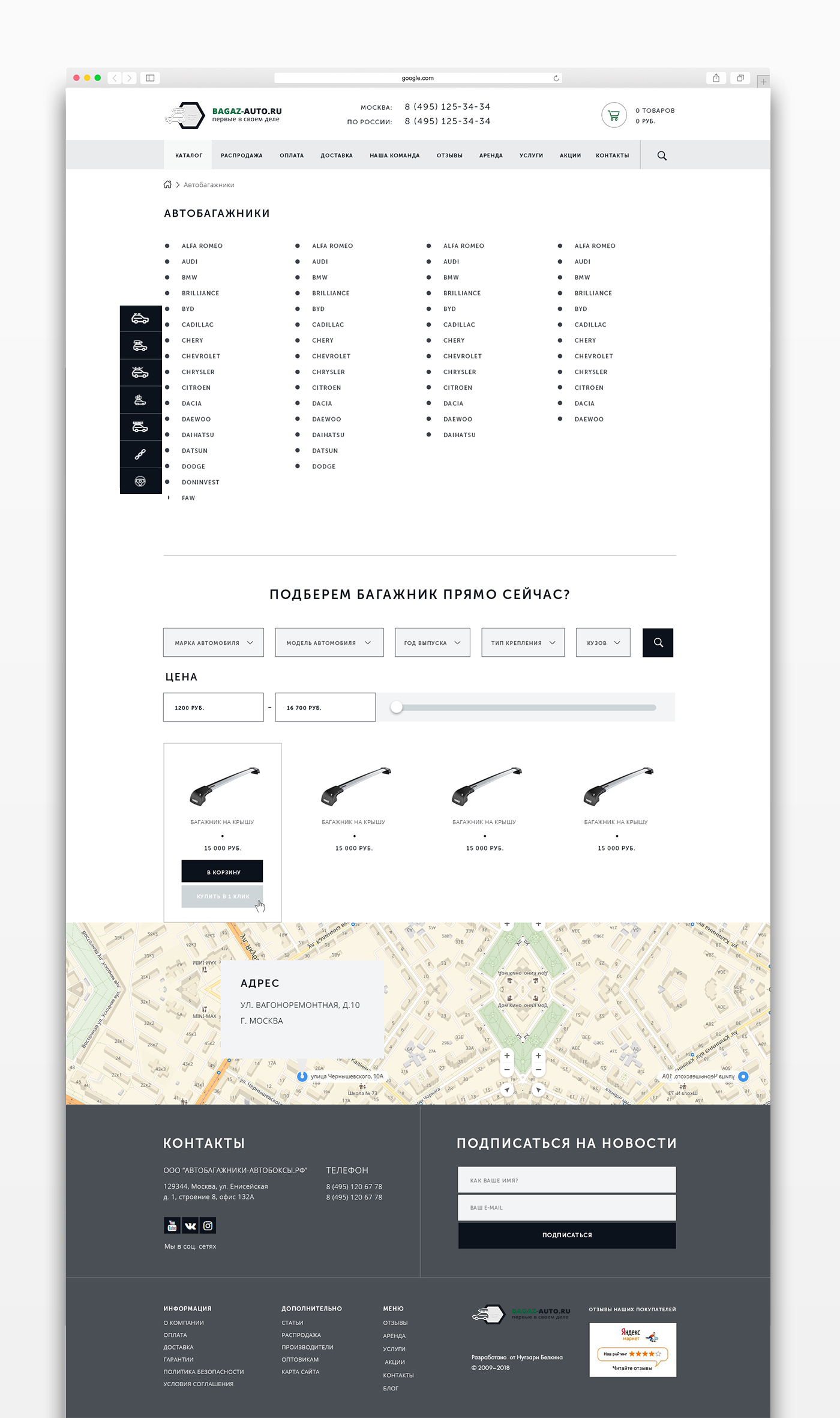The image size is (840, 1418).
Task: Expand the МАРКА АВТОМОБИЛЯ dropdown
Action: pyautogui.click(x=214, y=642)
